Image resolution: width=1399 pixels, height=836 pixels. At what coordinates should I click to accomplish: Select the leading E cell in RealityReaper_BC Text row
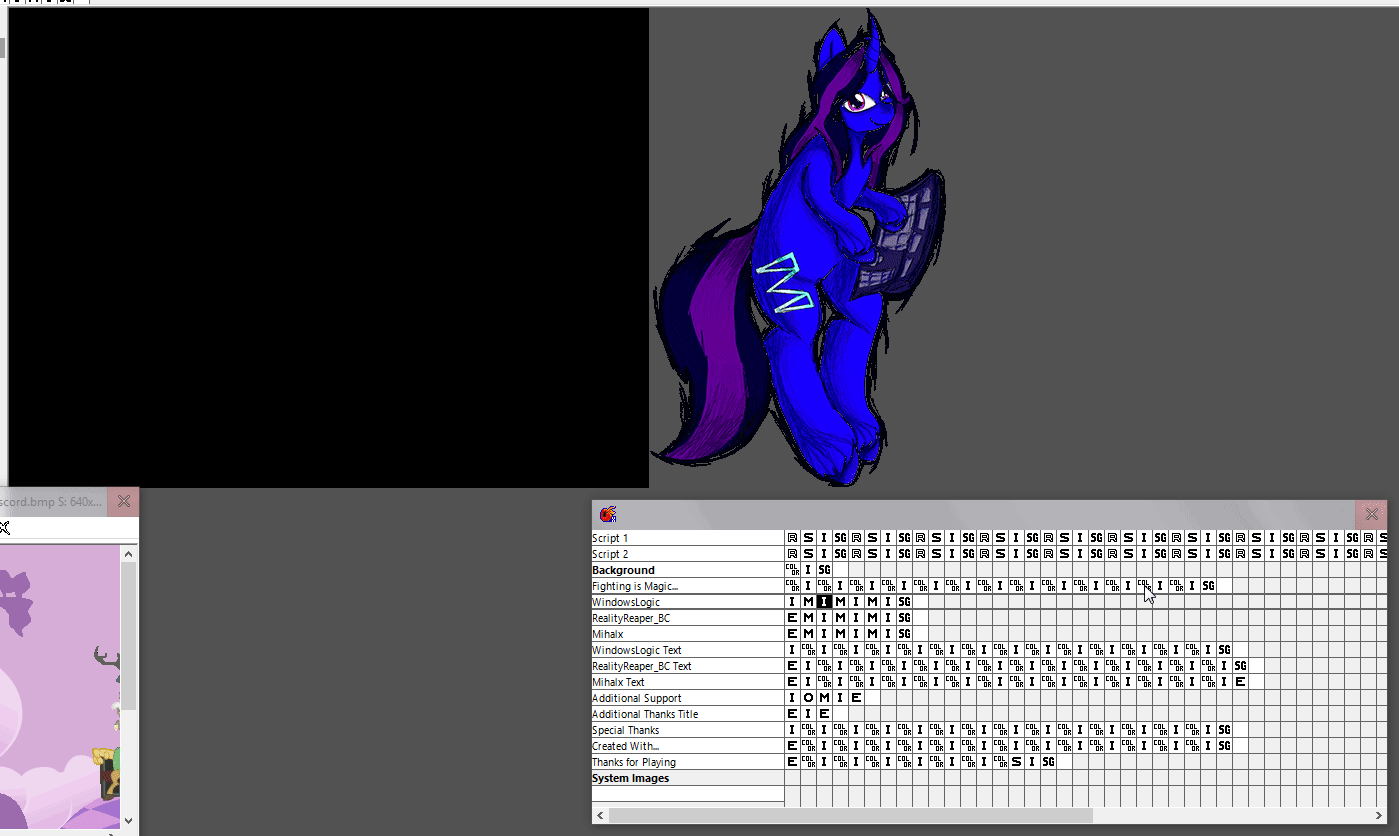(793, 666)
